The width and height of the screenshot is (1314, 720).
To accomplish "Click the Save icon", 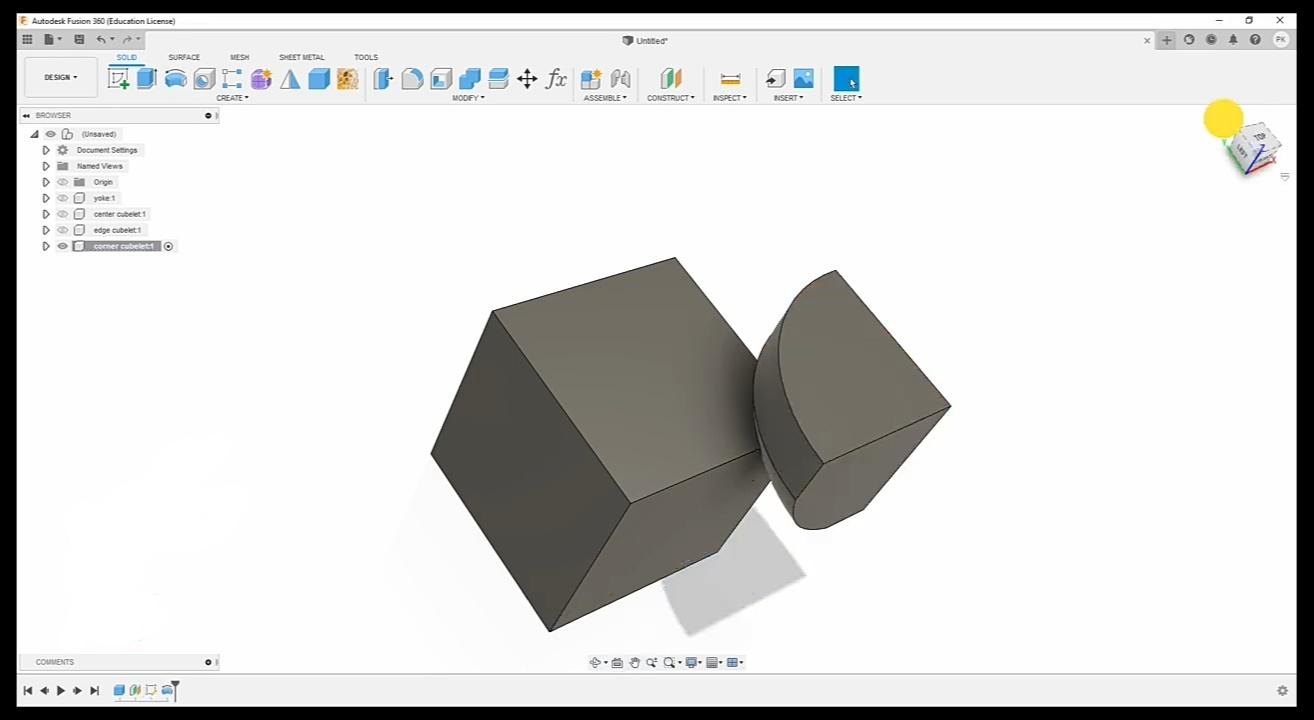I will coord(79,40).
